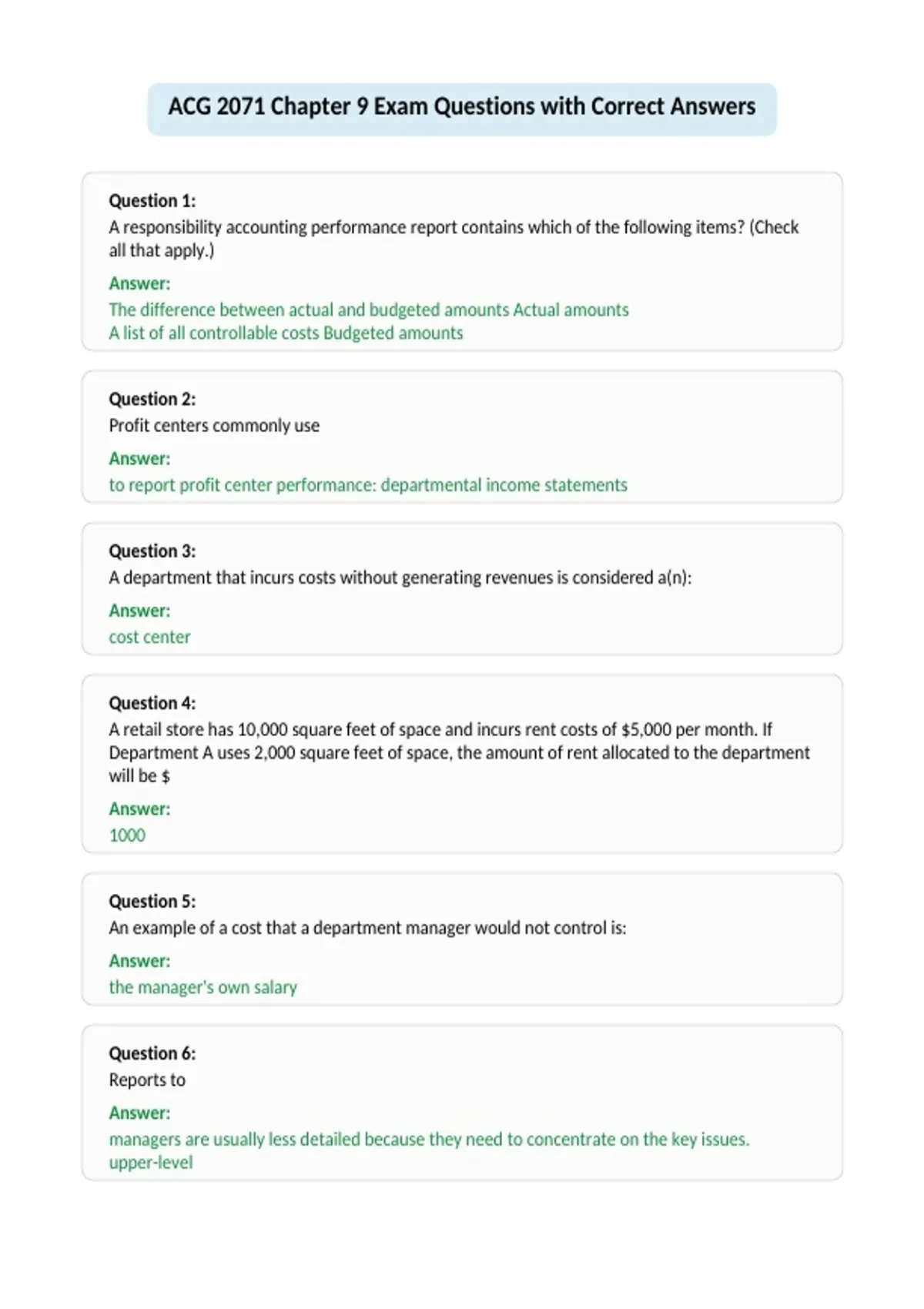Click the Question 4 heading
Screen dimensions: 924x1309
point(152,703)
